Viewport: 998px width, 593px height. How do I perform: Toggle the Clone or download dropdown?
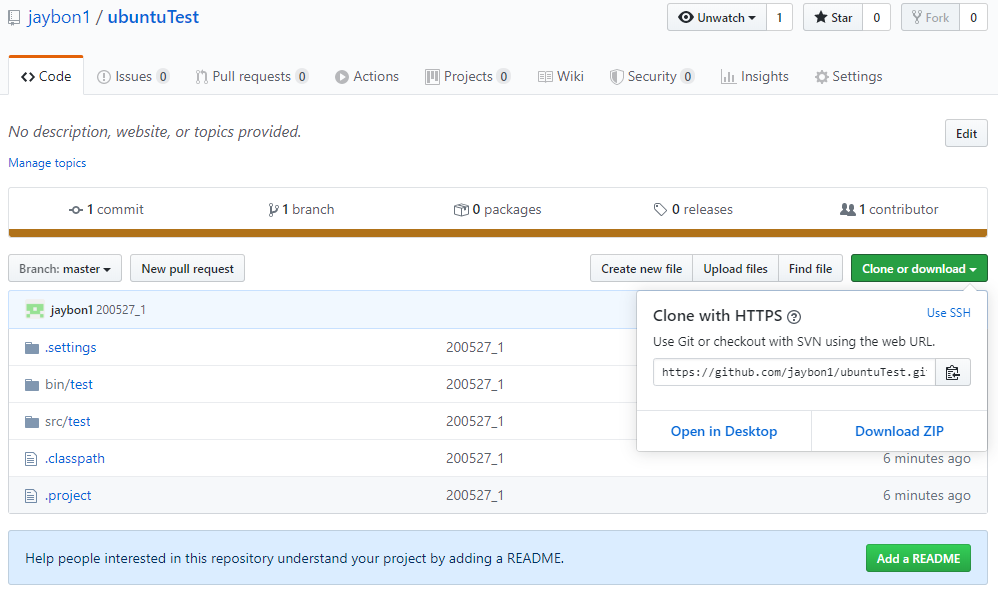[919, 269]
